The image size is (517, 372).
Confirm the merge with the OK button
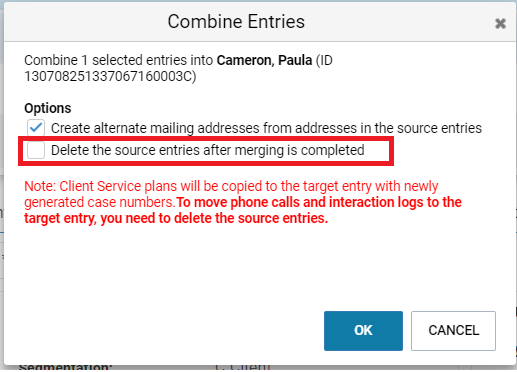click(x=363, y=331)
